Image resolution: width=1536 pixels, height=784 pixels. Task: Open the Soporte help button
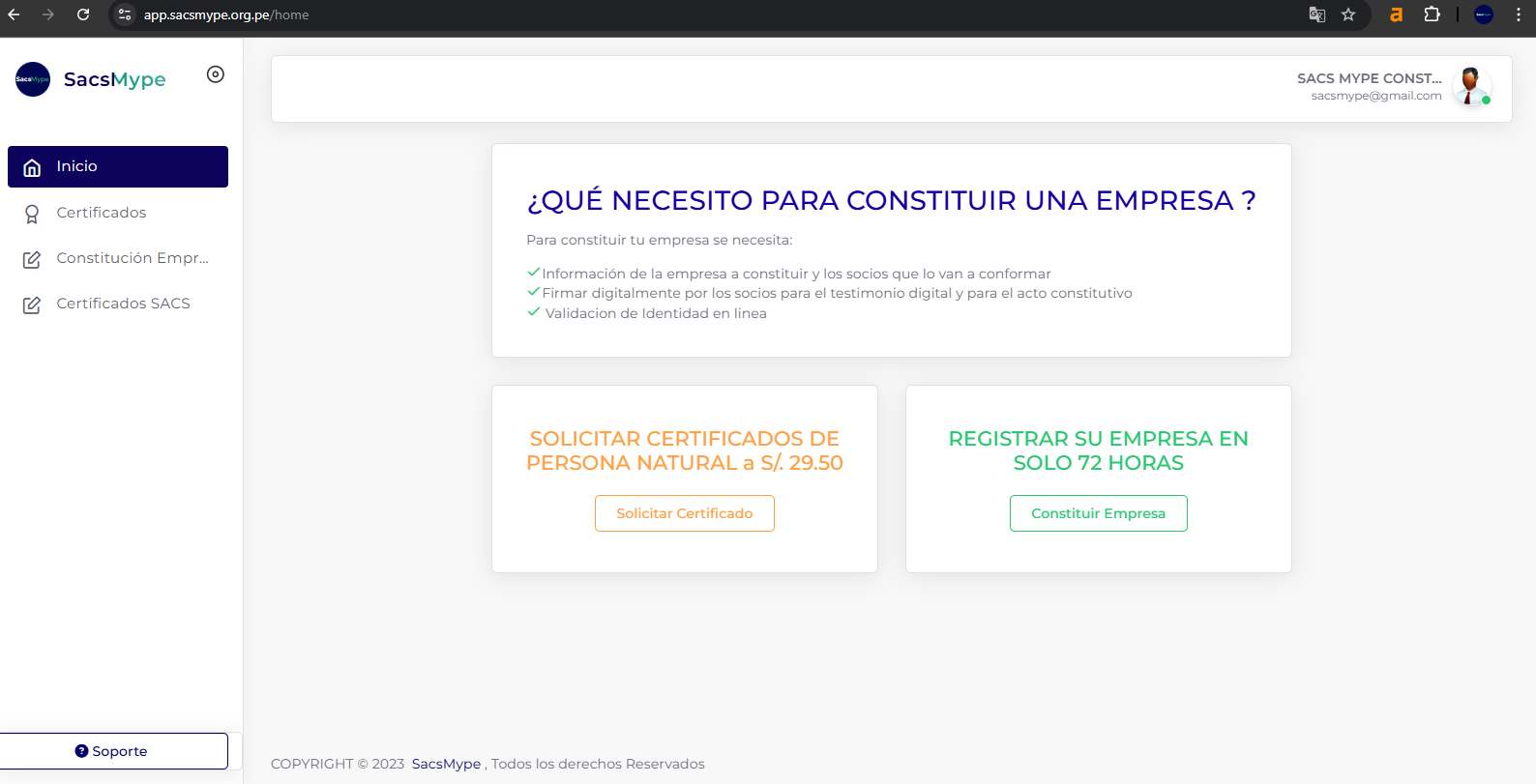113,751
